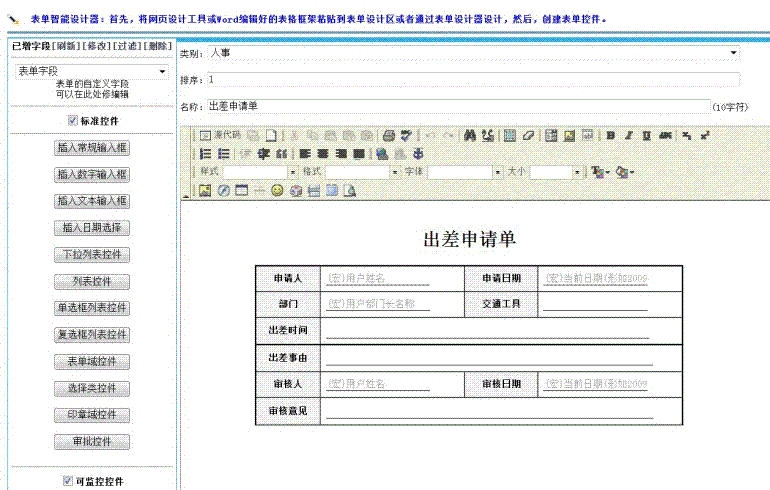Insert a smiley emoticon
770x490 pixels.
coord(277,191)
